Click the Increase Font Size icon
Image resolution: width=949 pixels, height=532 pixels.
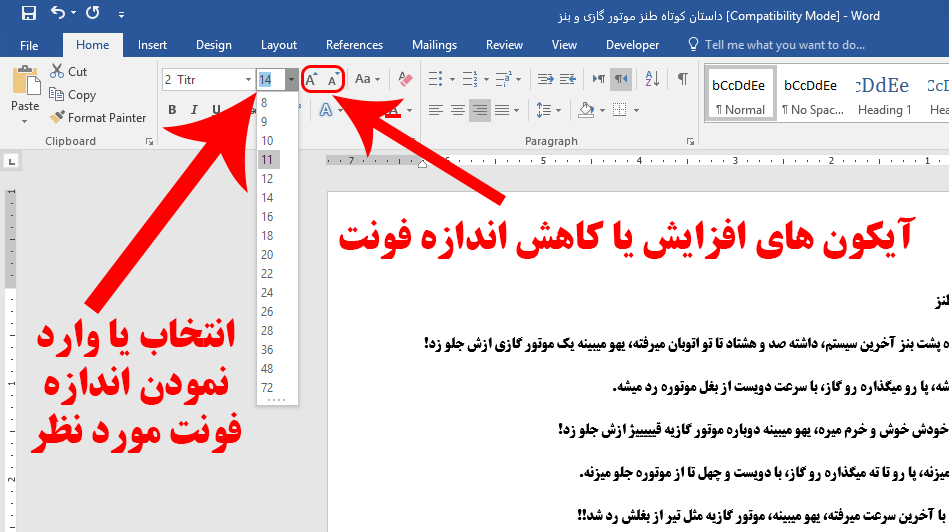coord(312,79)
